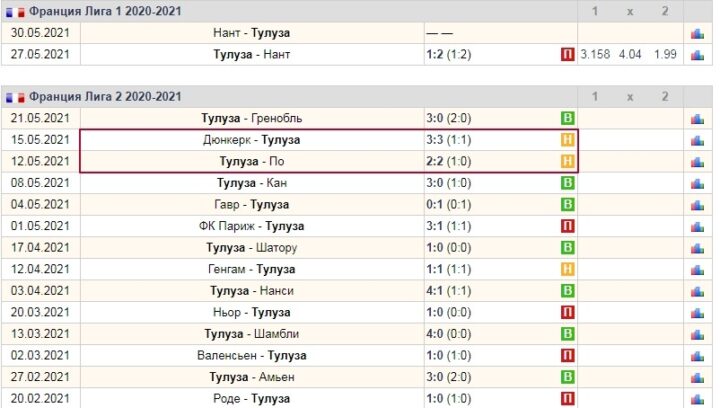Image resolution: width=720 pixels, height=408 pixels.
Task: Open match Нант - Тулуза on 30.05.2021
Action: (252, 33)
